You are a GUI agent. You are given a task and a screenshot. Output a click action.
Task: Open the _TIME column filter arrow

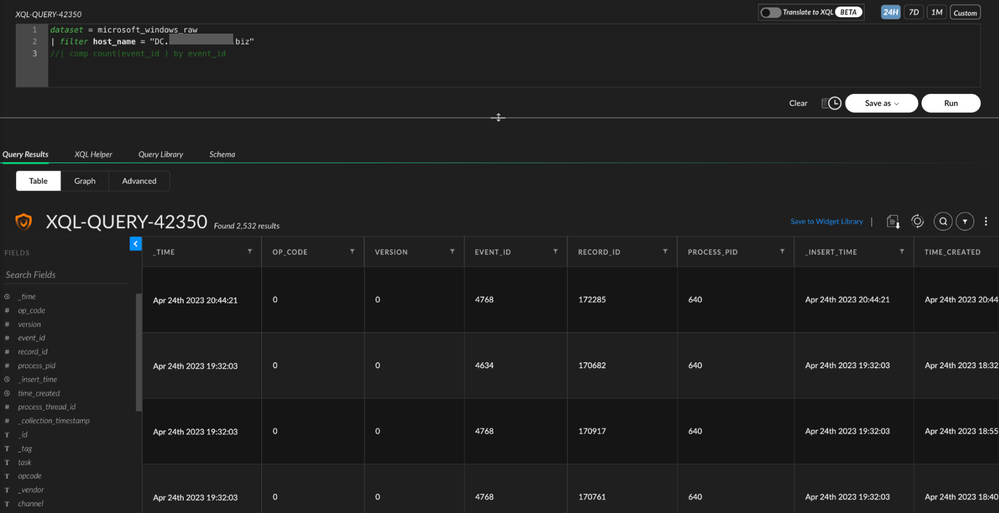tap(250, 252)
